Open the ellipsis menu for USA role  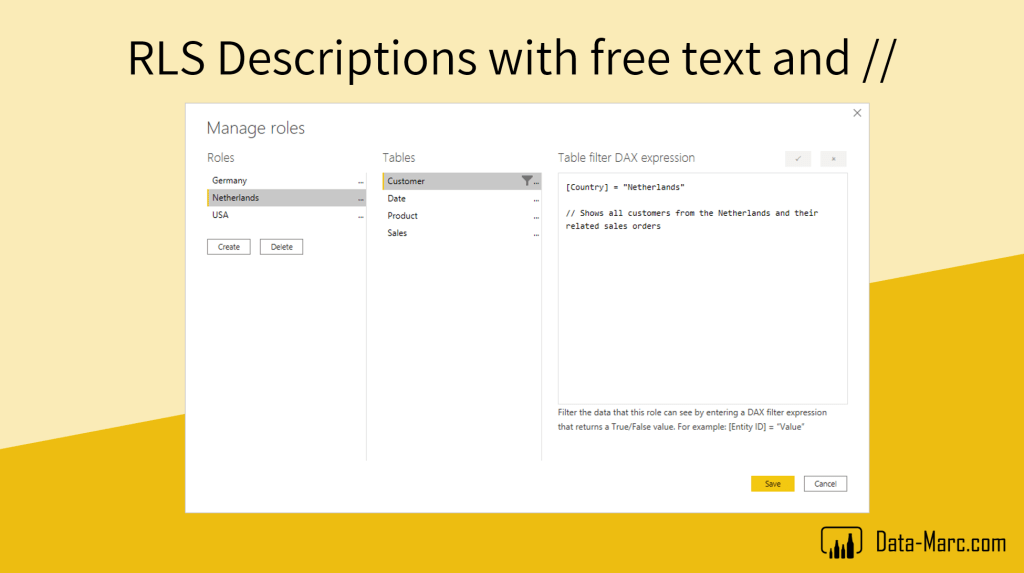point(360,216)
